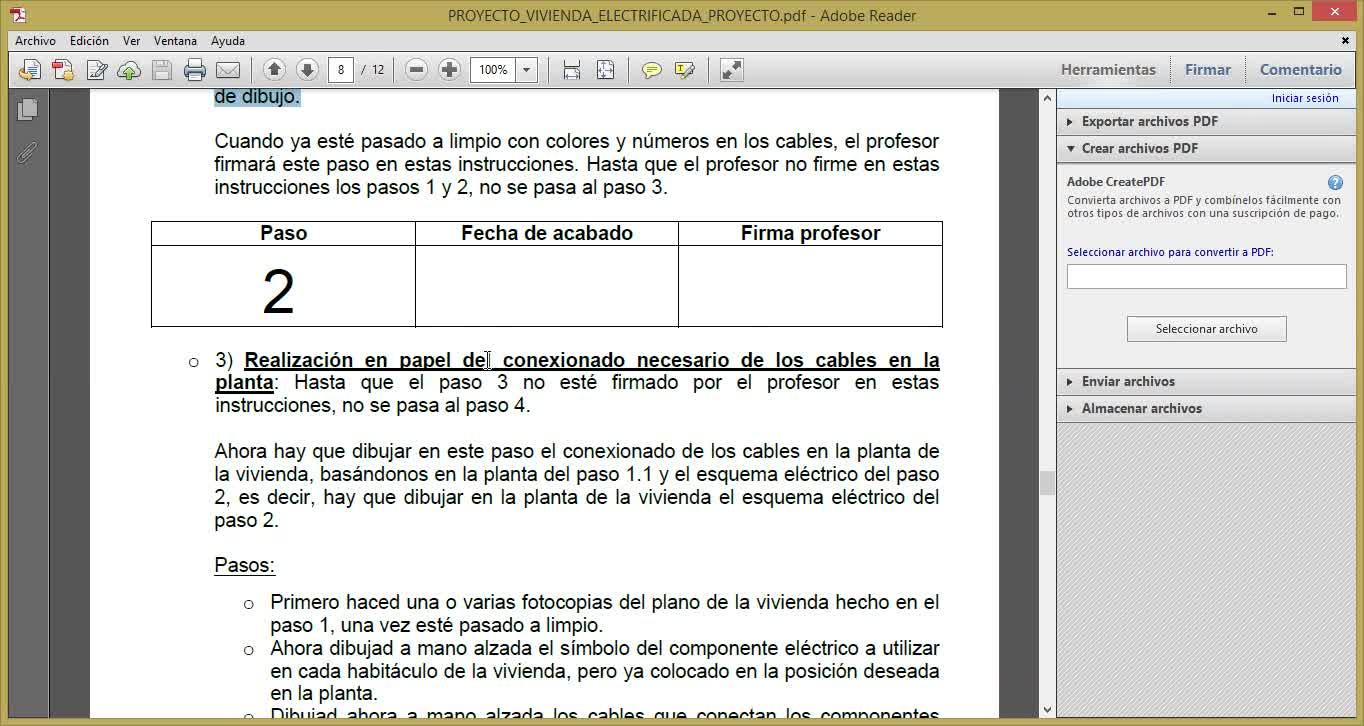Click the email envelope icon
This screenshot has width=1364, height=726.
(x=228, y=70)
